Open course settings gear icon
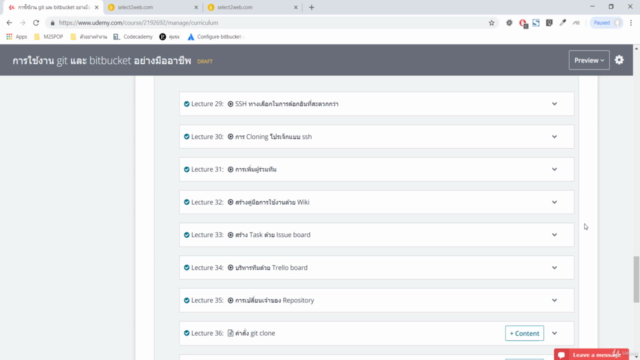The height and width of the screenshot is (360, 640). [x=619, y=60]
